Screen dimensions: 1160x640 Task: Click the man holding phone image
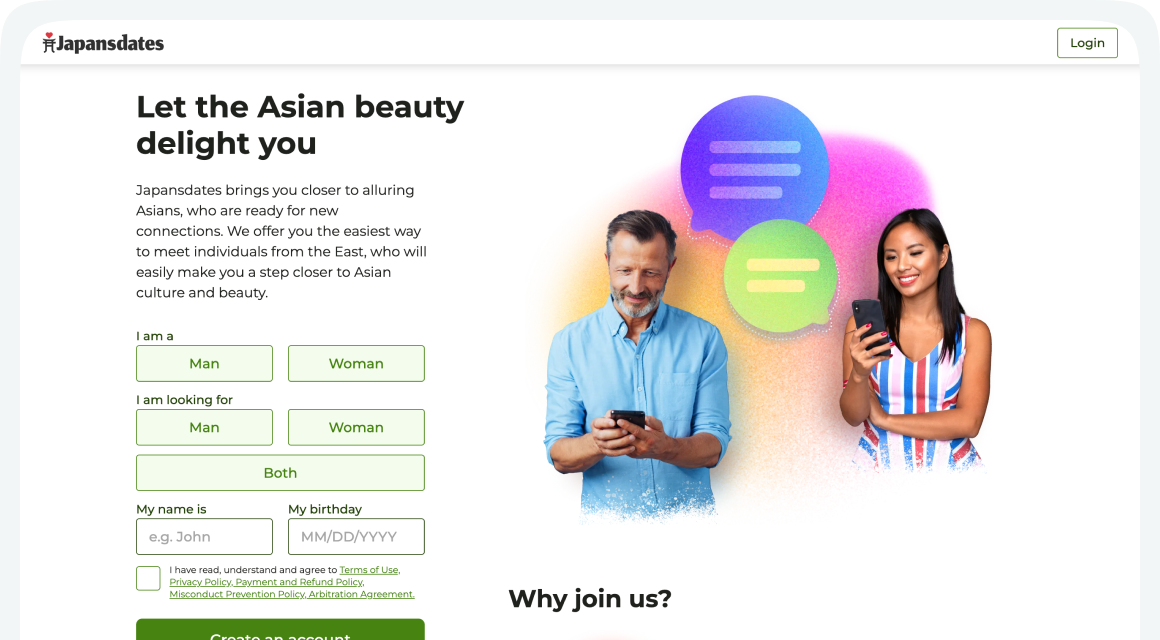click(x=637, y=363)
